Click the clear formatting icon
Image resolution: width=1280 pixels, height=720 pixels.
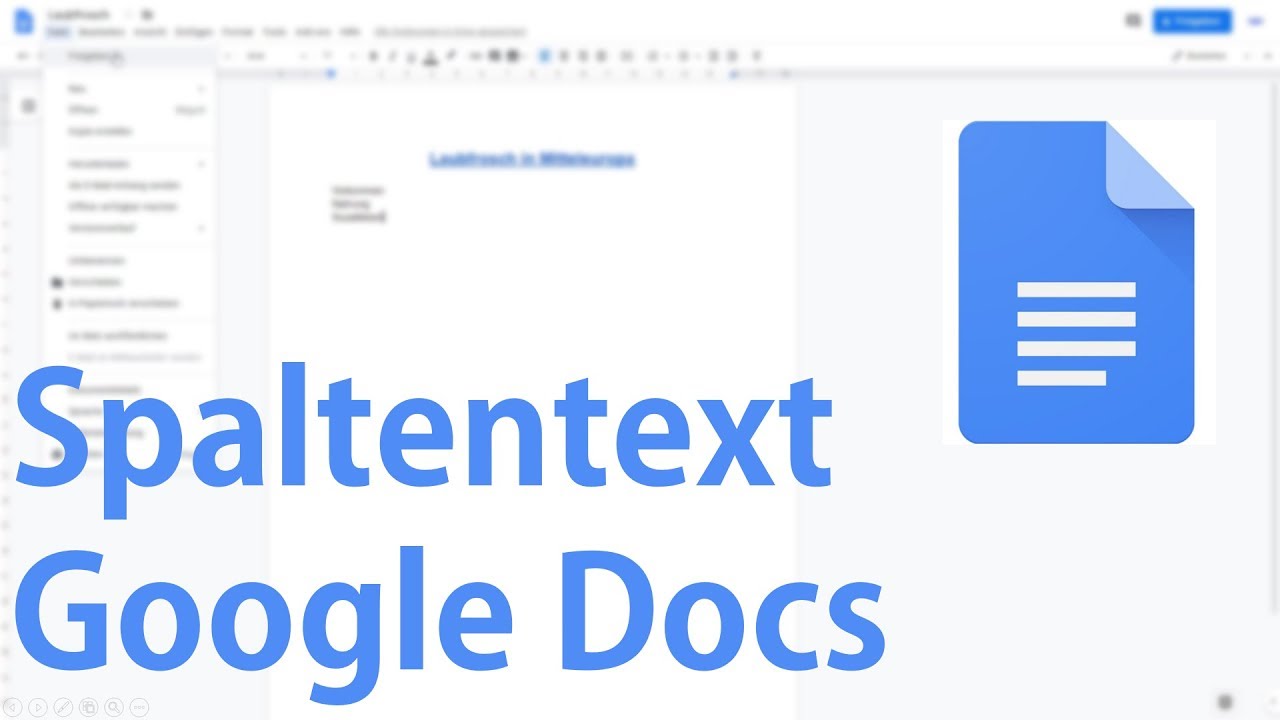[x=756, y=56]
